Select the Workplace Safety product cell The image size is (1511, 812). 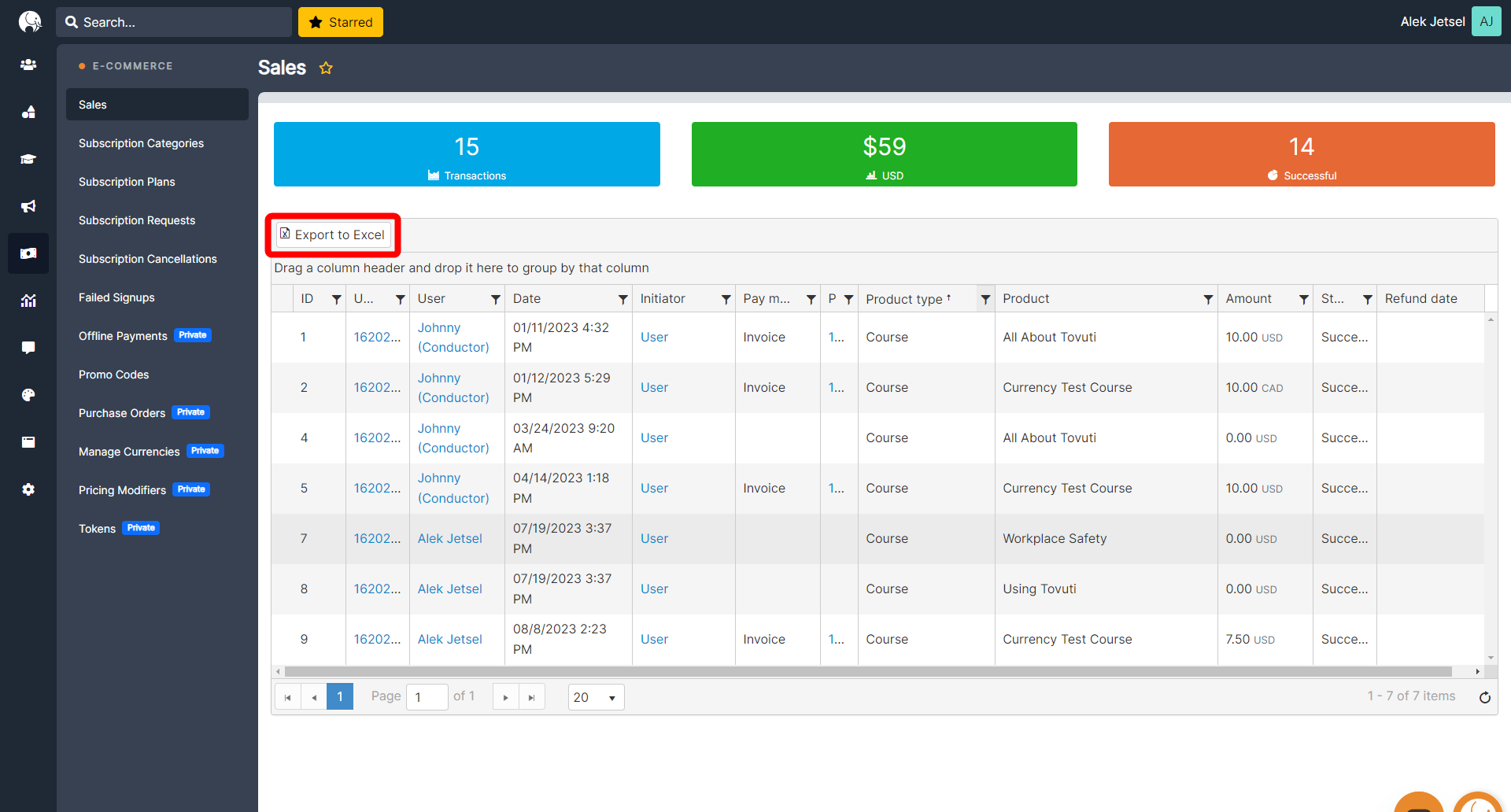(1106, 539)
